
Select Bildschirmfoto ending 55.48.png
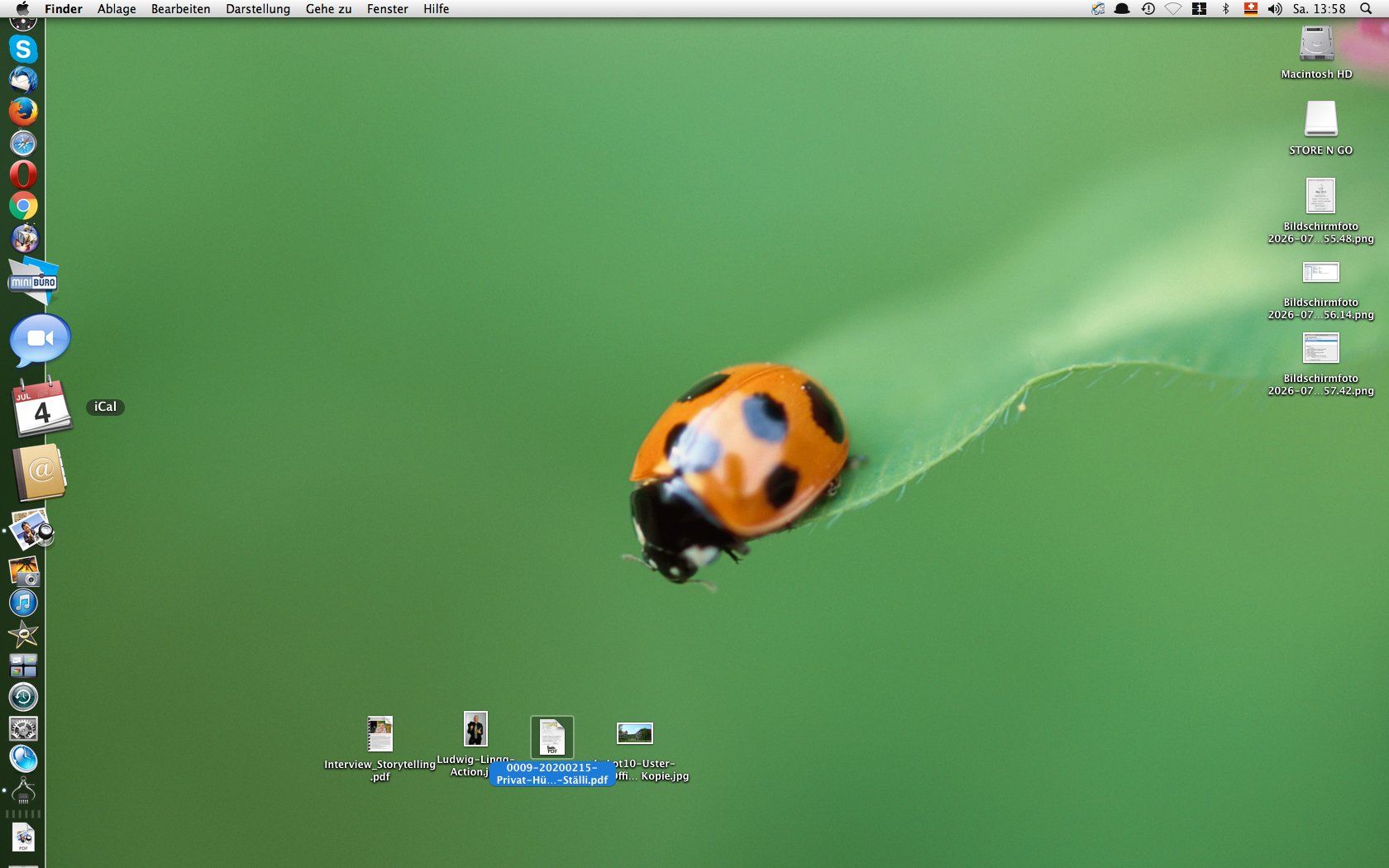click(x=1320, y=196)
